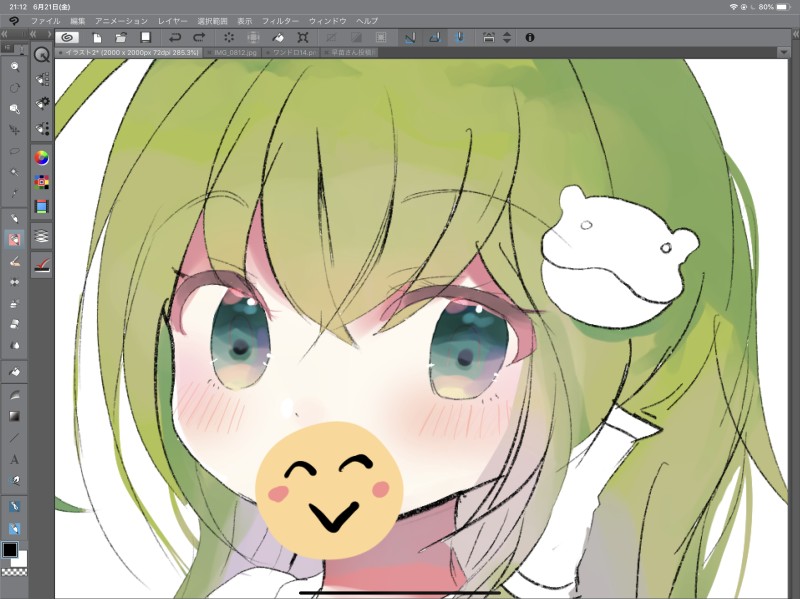Screen dimensions: 800x599
Task: Click the Deselect icon in command bar
Action: pyautogui.click(x=331, y=37)
